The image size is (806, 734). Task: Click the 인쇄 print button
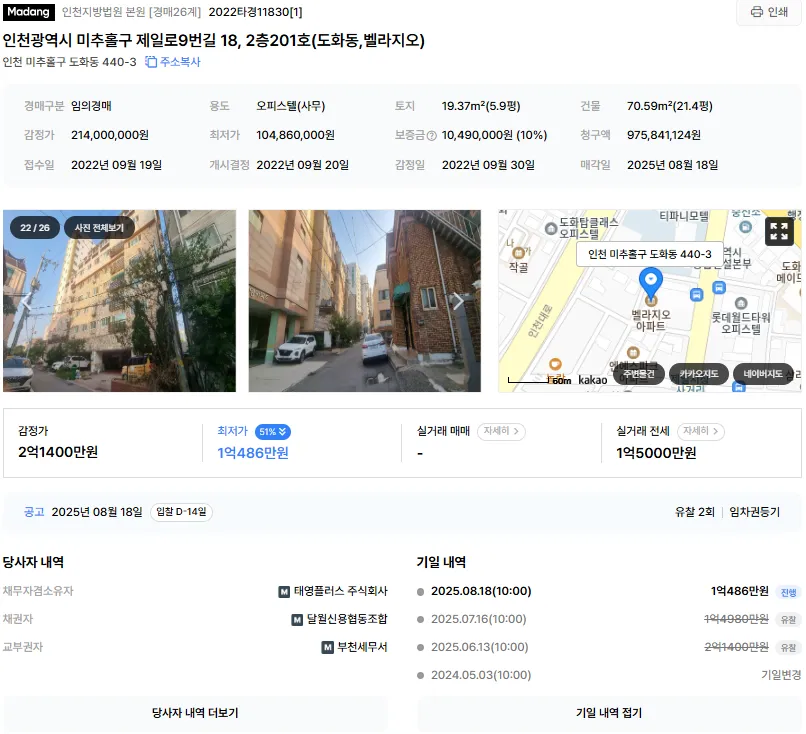769,12
